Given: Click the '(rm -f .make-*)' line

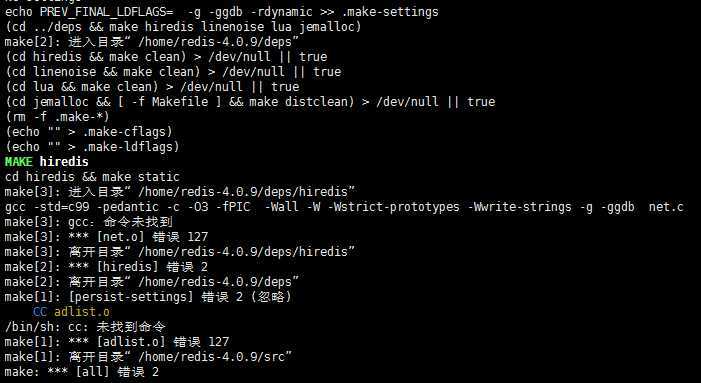Looking at the screenshot, I should (57, 117).
